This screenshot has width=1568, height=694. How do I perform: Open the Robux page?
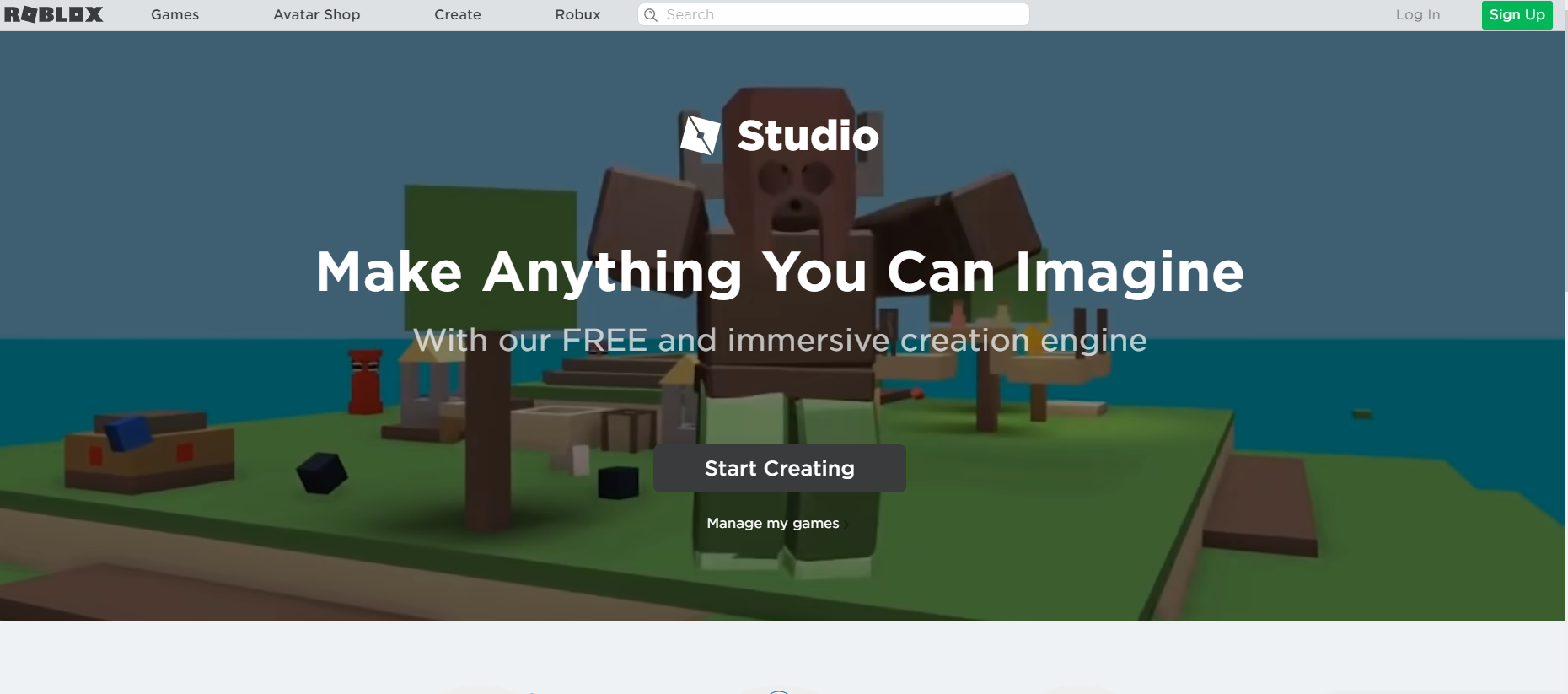pyautogui.click(x=578, y=14)
